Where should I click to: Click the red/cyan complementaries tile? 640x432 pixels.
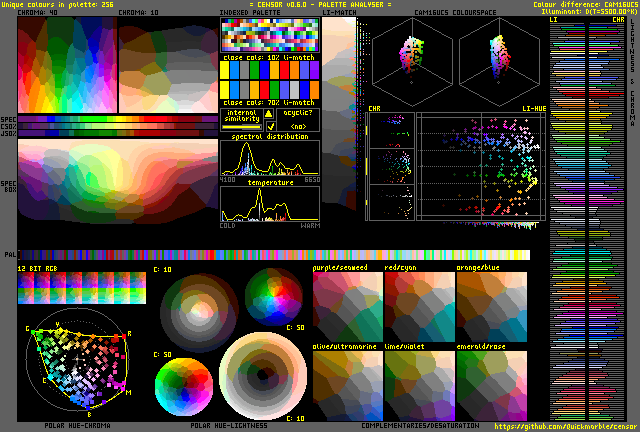420,307
